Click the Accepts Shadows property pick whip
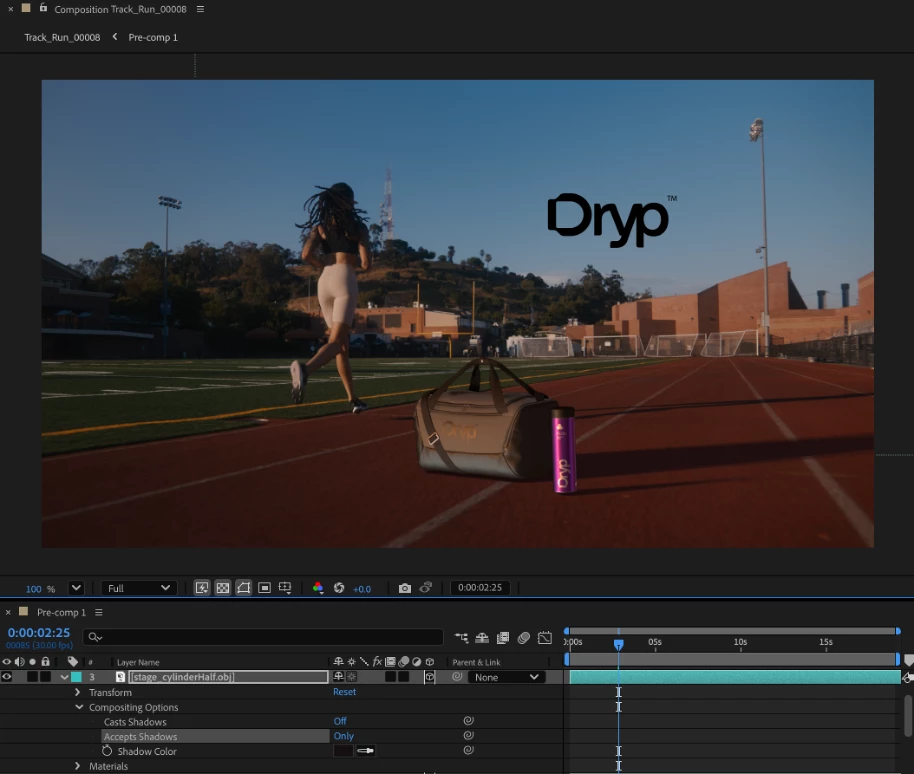 pyautogui.click(x=468, y=736)
